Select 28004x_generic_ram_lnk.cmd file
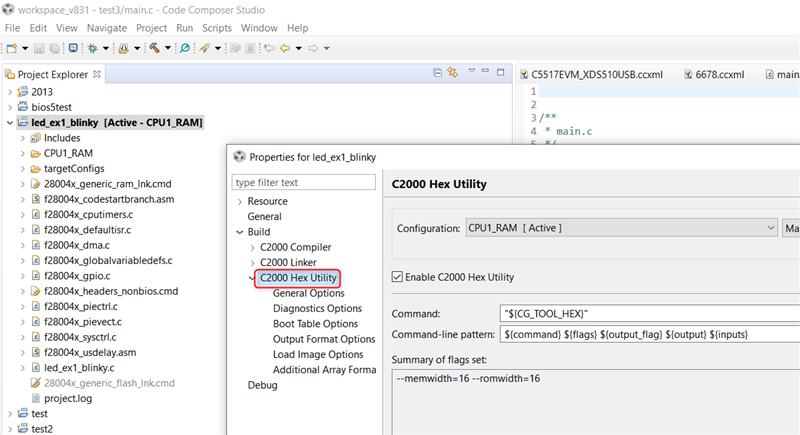 [108, 184]
